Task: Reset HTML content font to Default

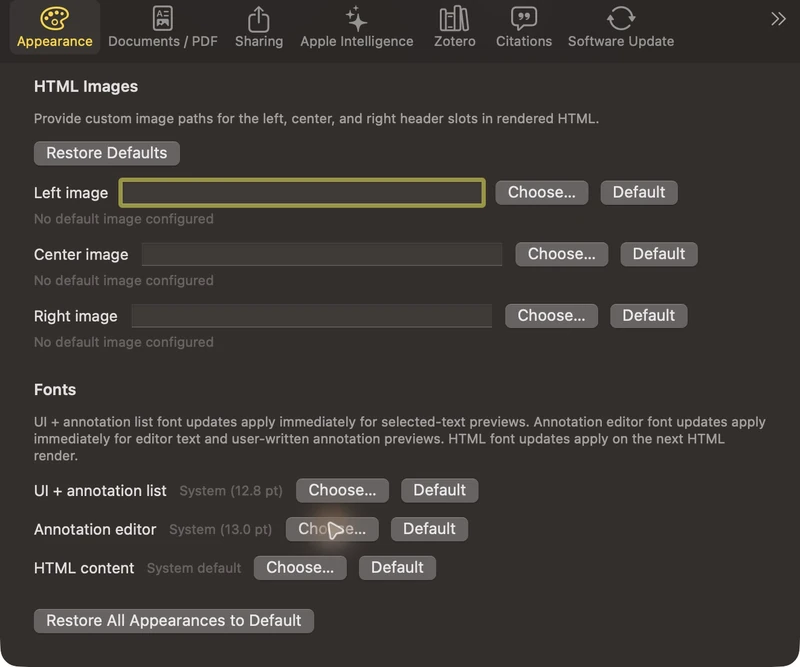Action: [397, 568]
